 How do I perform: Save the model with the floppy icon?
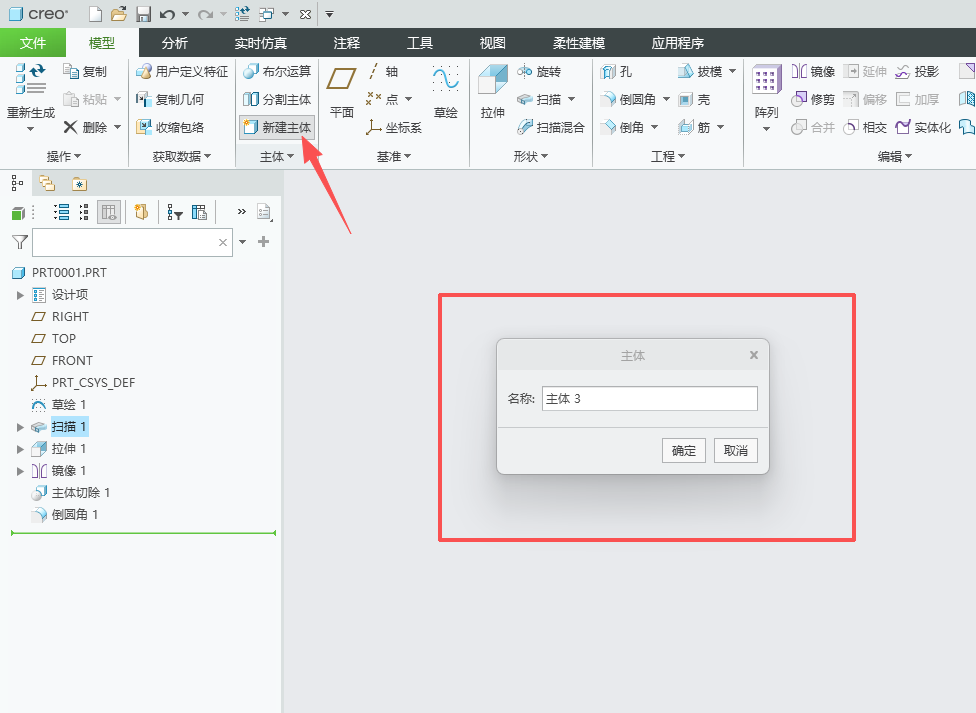[143, 14]
